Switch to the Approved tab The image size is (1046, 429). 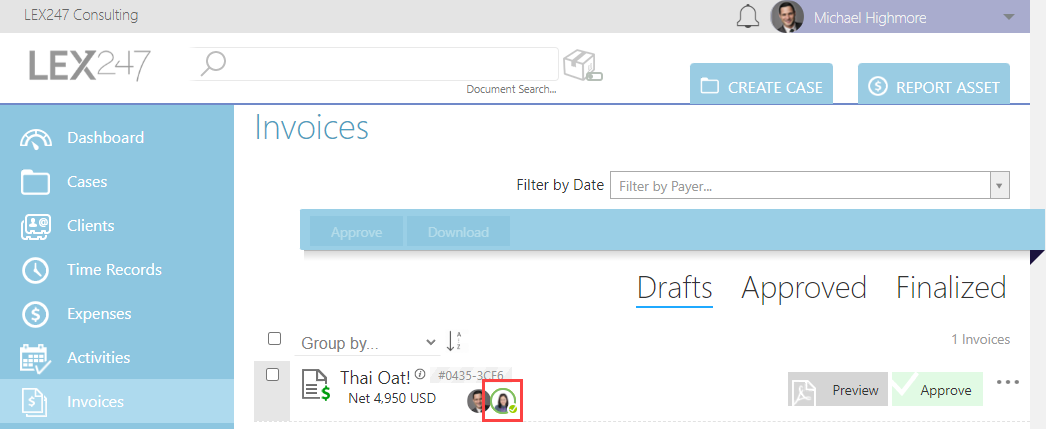pos(804,288)
